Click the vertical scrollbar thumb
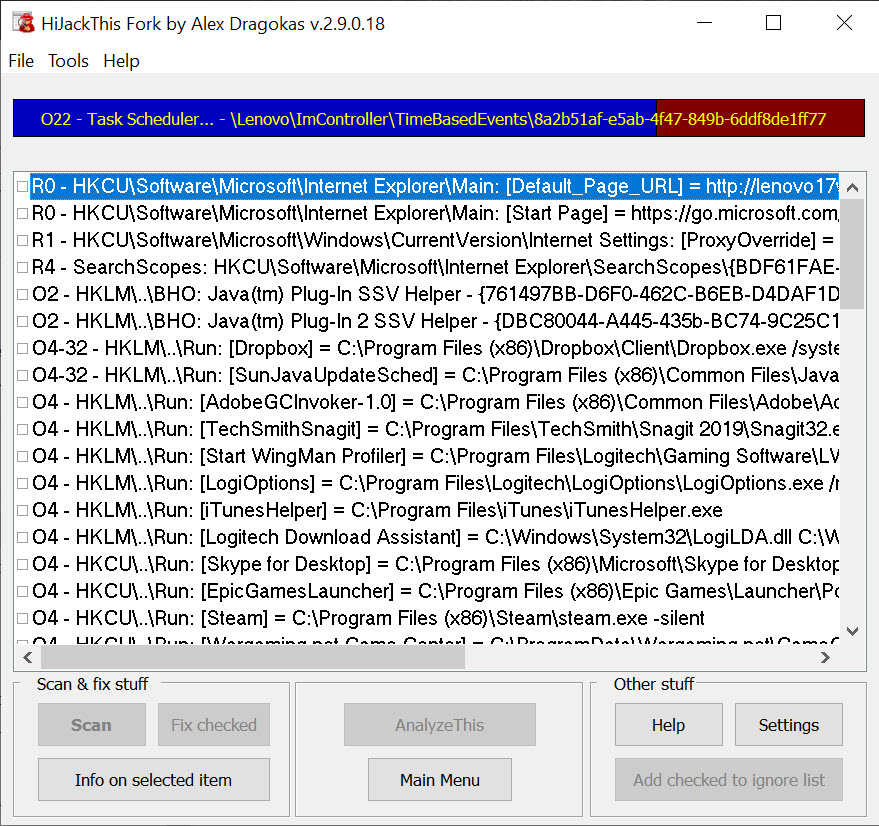This screenshot has width=879, height=826. coord(853,254)
